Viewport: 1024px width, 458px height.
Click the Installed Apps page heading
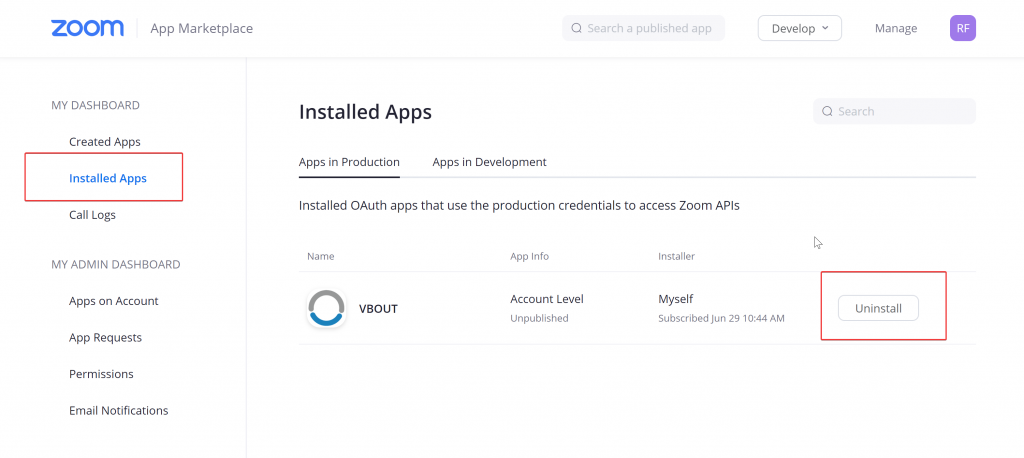tap(365, 112)
